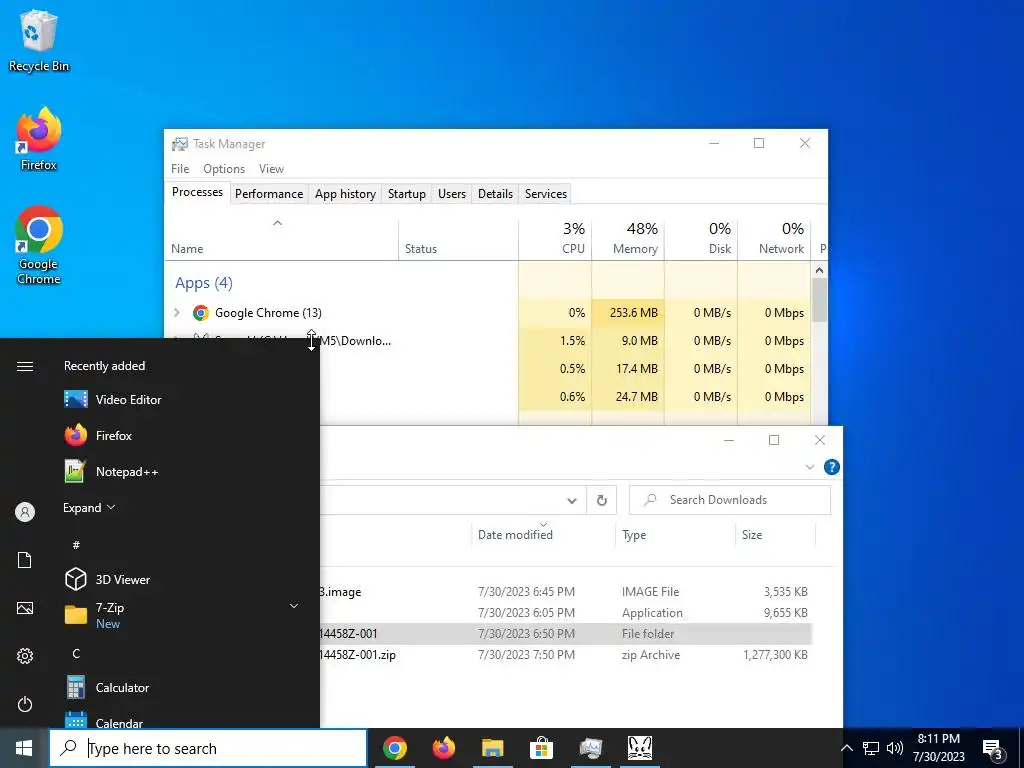Open Video Editor from Recently added
Image resolution: width=1024 pixels, height=768 pixels.
point(112,400)
